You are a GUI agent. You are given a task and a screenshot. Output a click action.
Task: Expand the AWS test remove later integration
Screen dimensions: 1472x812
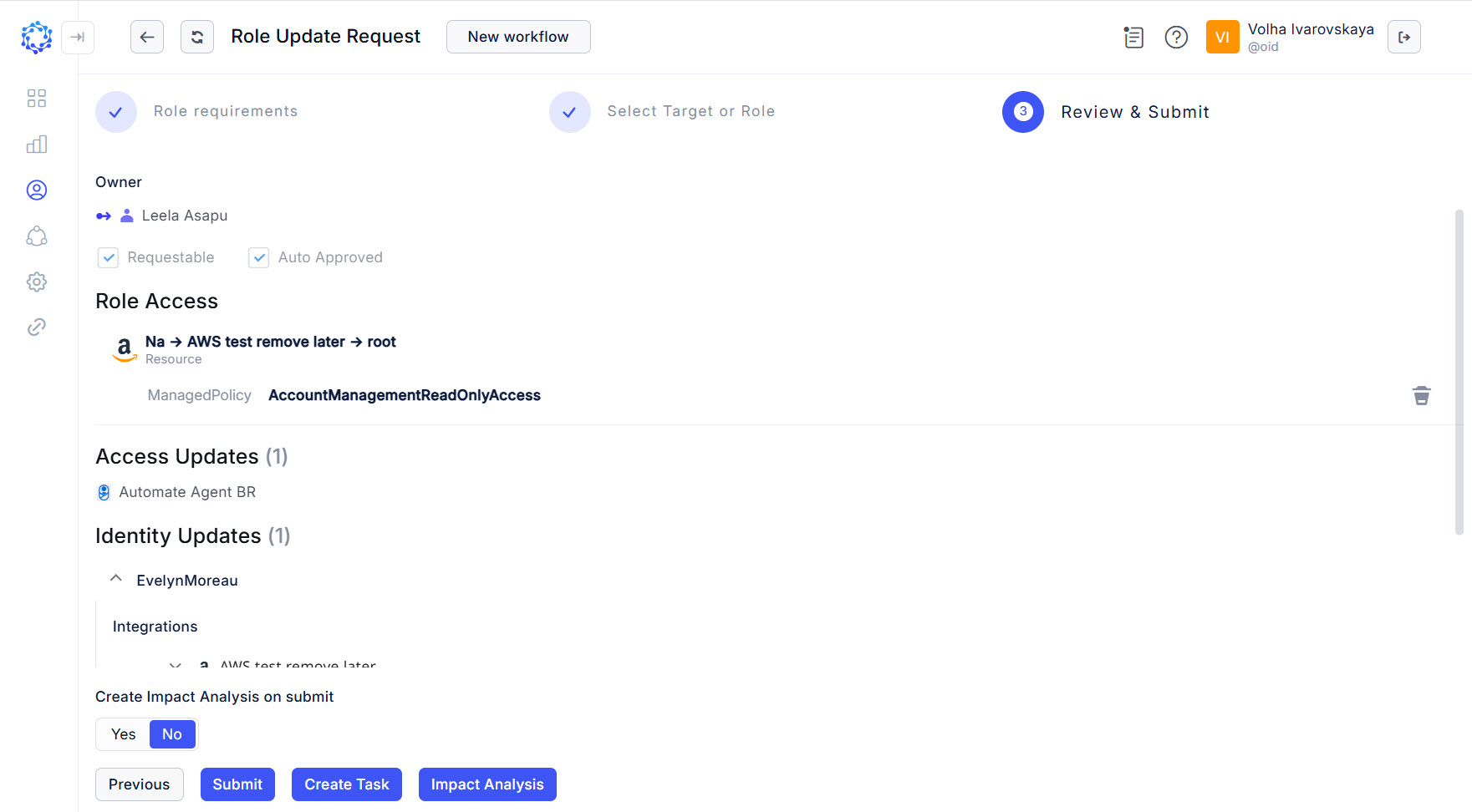coord(176,665)
